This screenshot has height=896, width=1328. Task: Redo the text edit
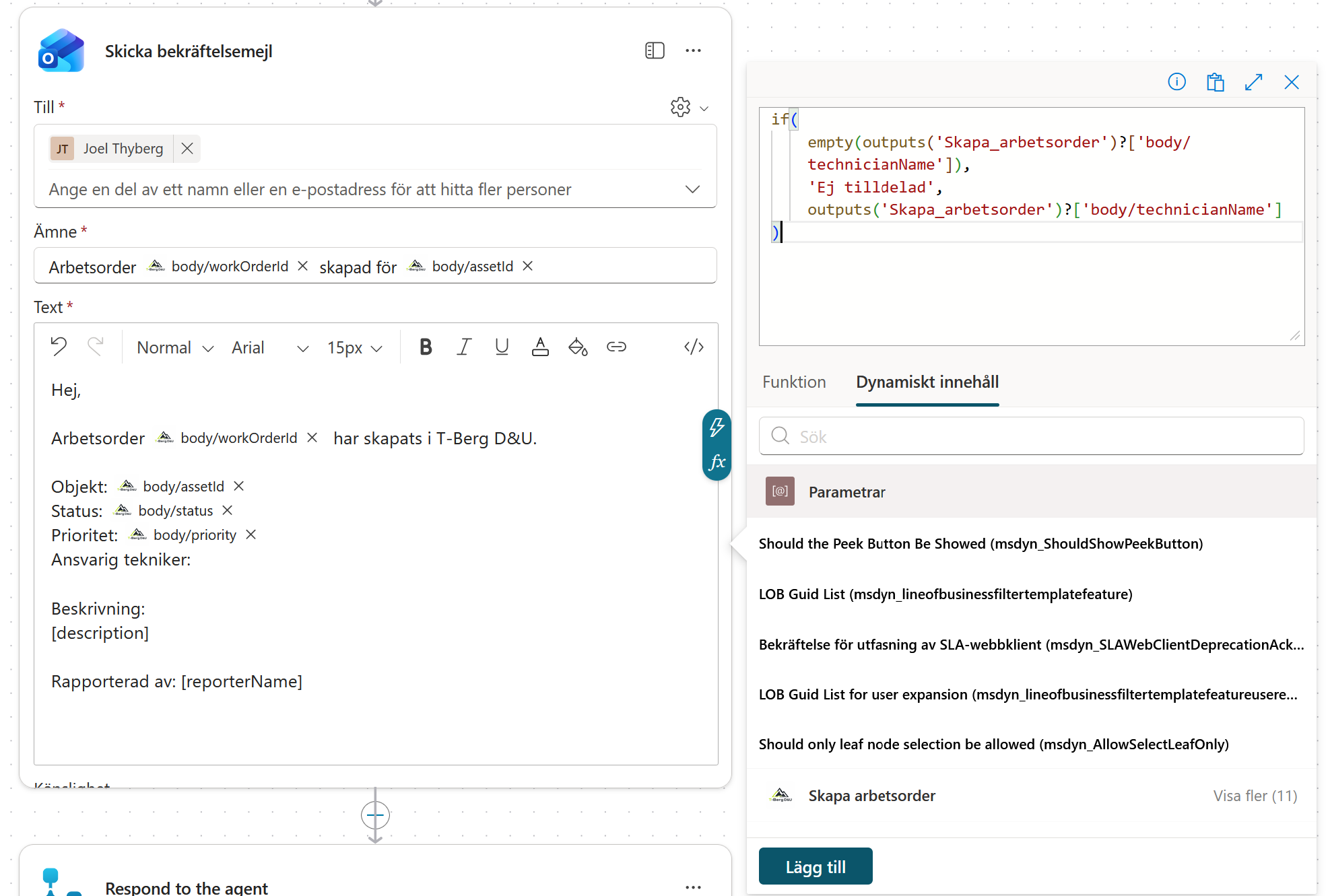96,347
